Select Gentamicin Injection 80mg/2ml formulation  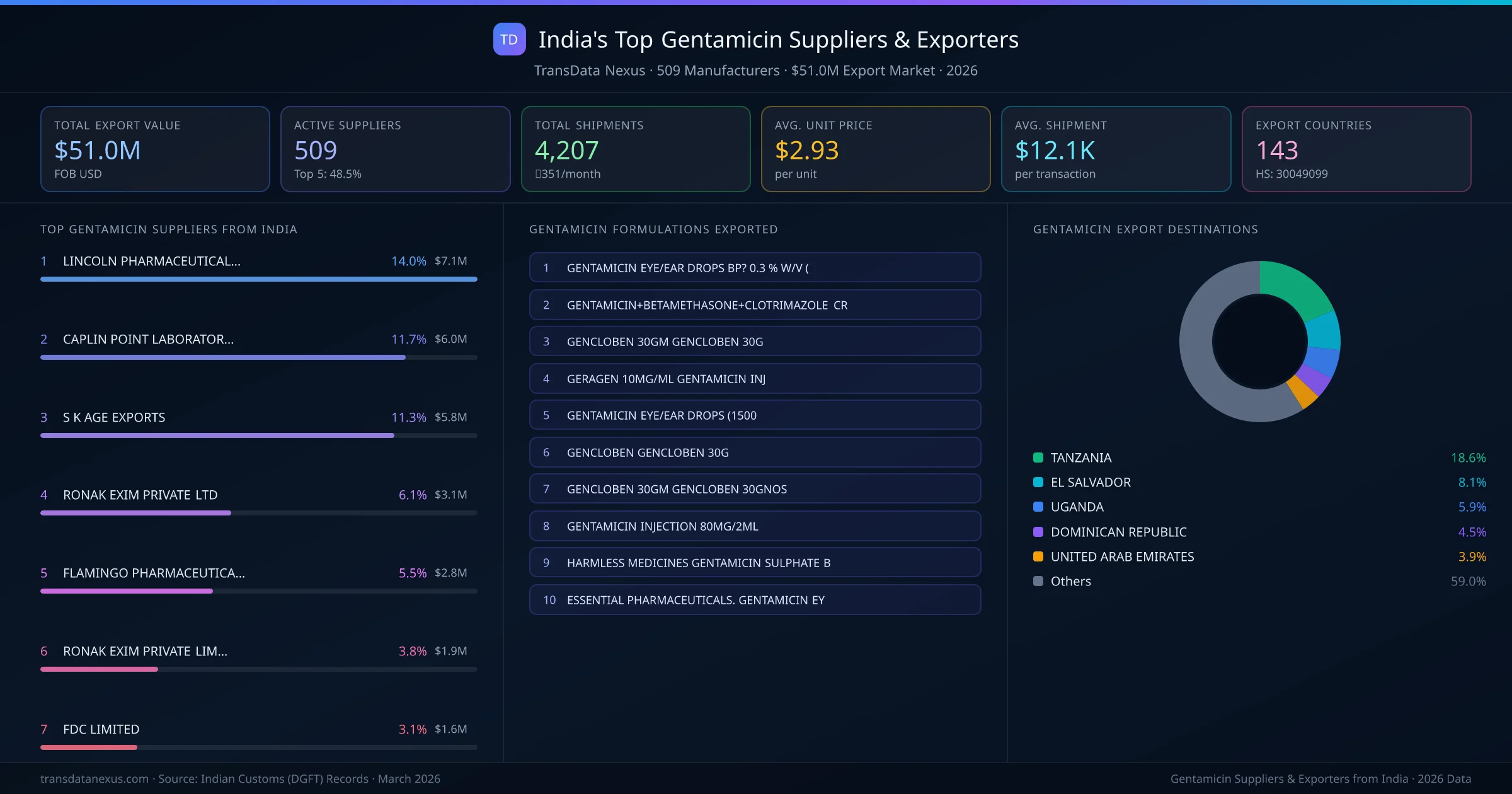(x=755, y=526)
